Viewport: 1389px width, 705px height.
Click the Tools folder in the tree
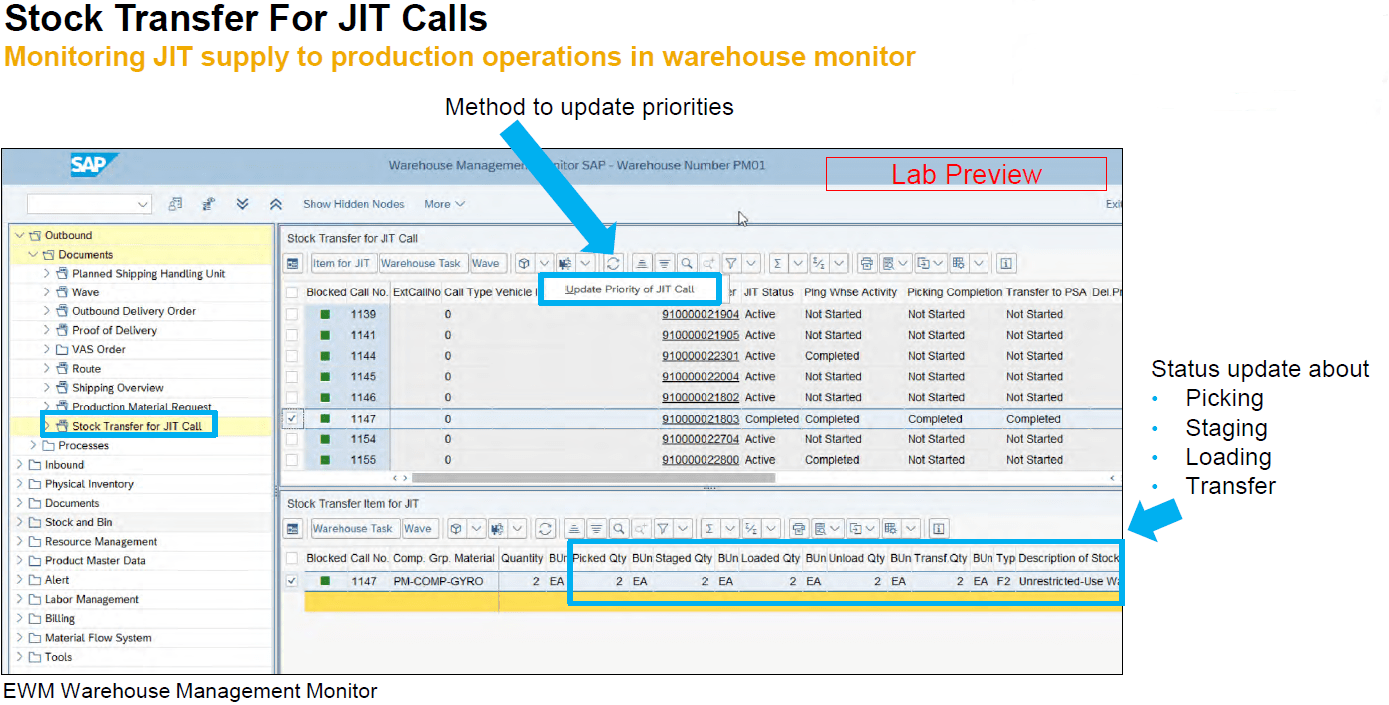[x=58, y=657]
